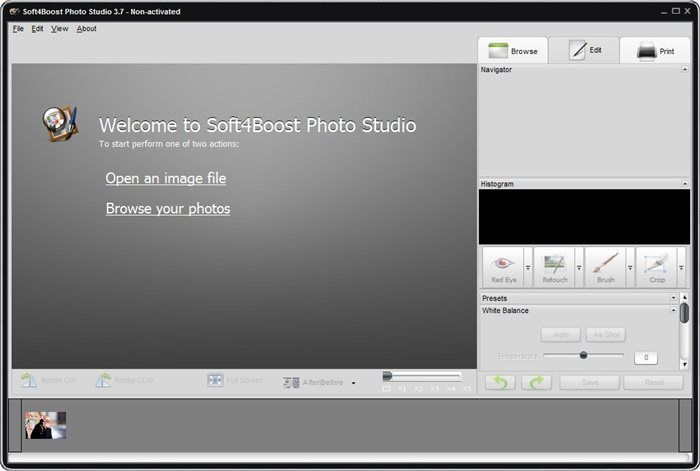Click the fit-to-window zoom icon

tap(386, 389)
